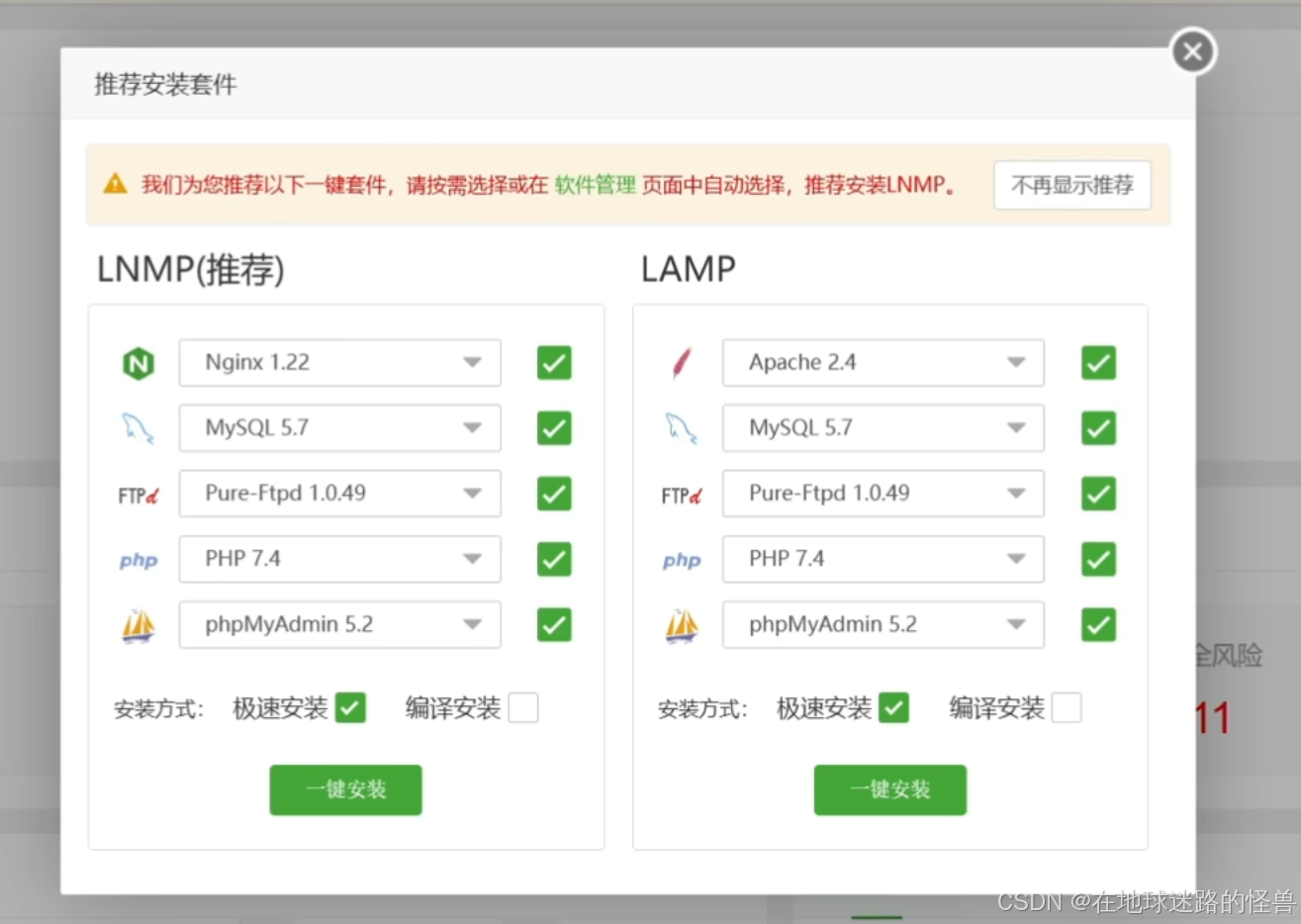Click the Apache feather icon in LAMP
The image size is (1301, 924).
coord(682,363)
